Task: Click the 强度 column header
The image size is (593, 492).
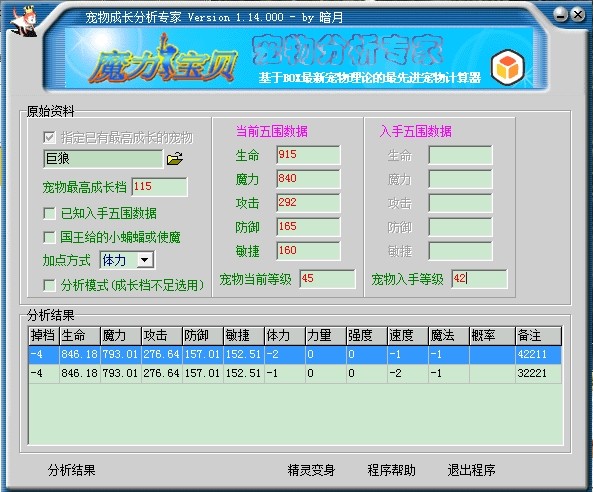Action: pyautogui.click(x=367, y=336)
